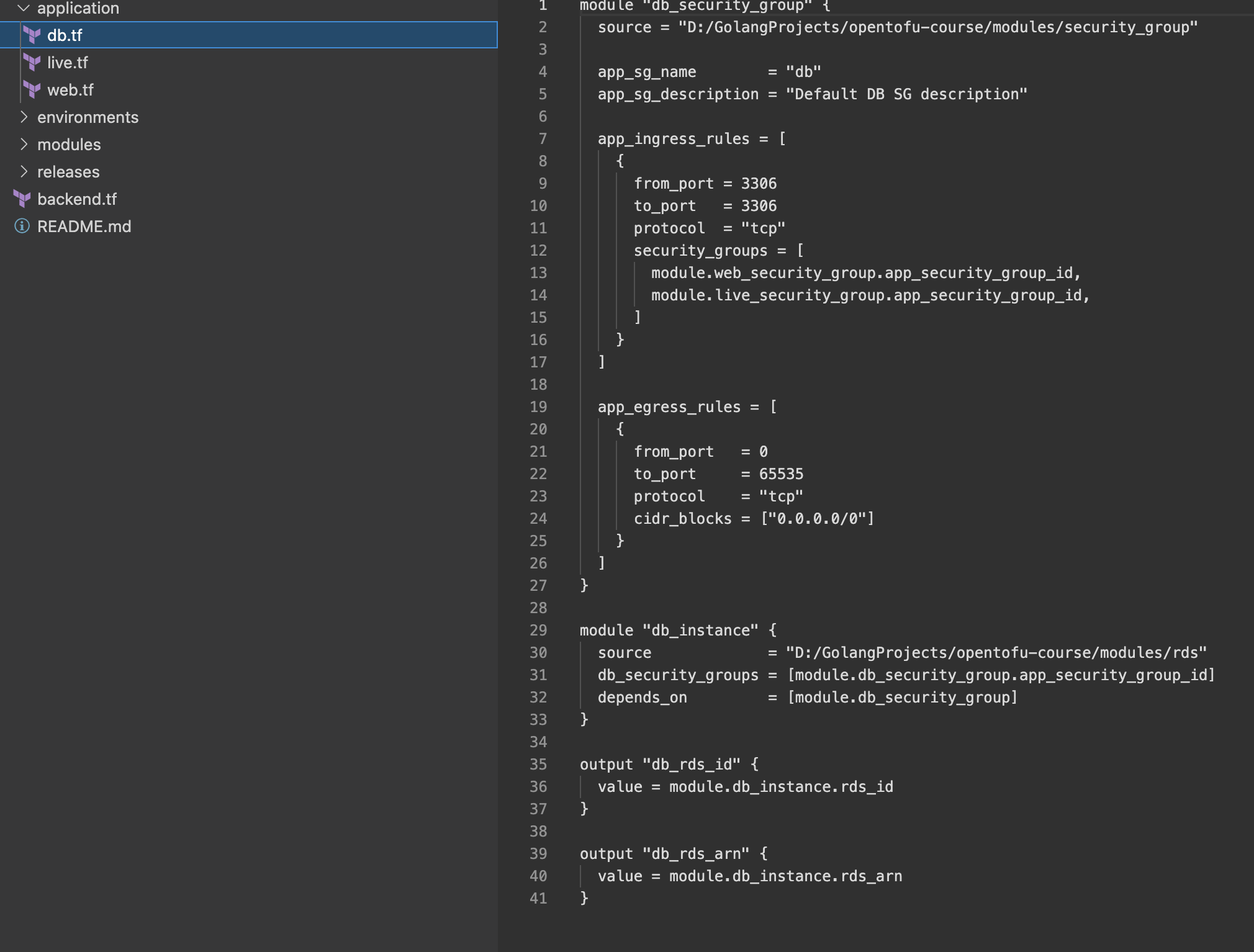Open the live.tf file
Screen dimensions: 1254x952
(248, 63)
